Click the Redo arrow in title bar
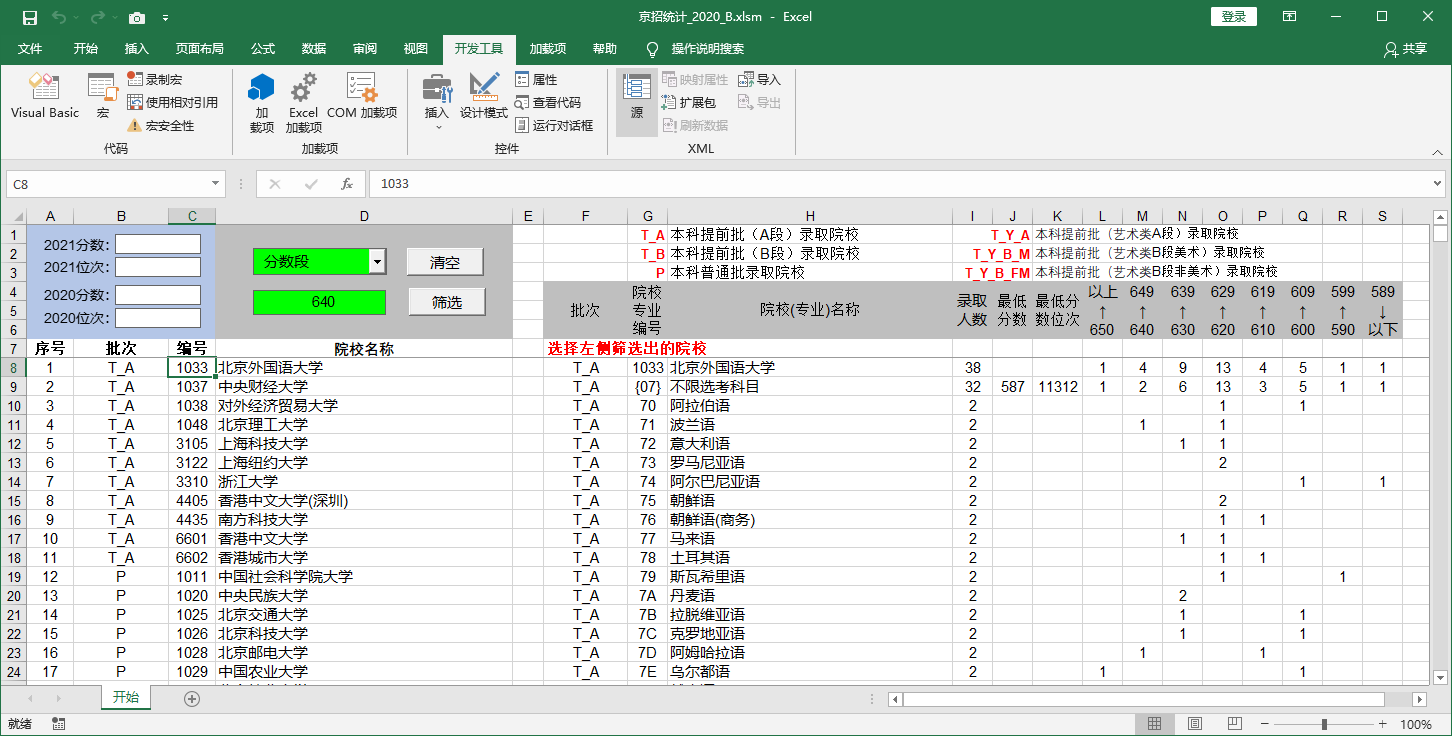Image resolution: width=1452 pixels, height=736 pixels. coord(98,17)
